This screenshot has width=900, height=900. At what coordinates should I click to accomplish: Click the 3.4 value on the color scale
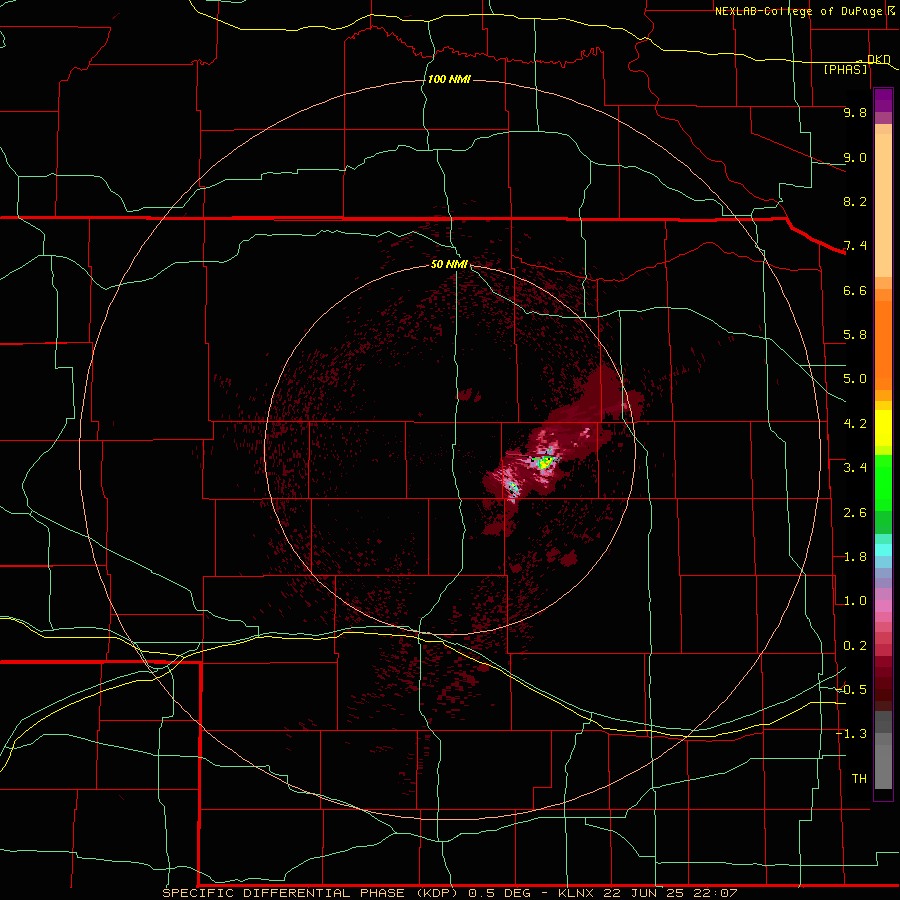tap(855, 468)
